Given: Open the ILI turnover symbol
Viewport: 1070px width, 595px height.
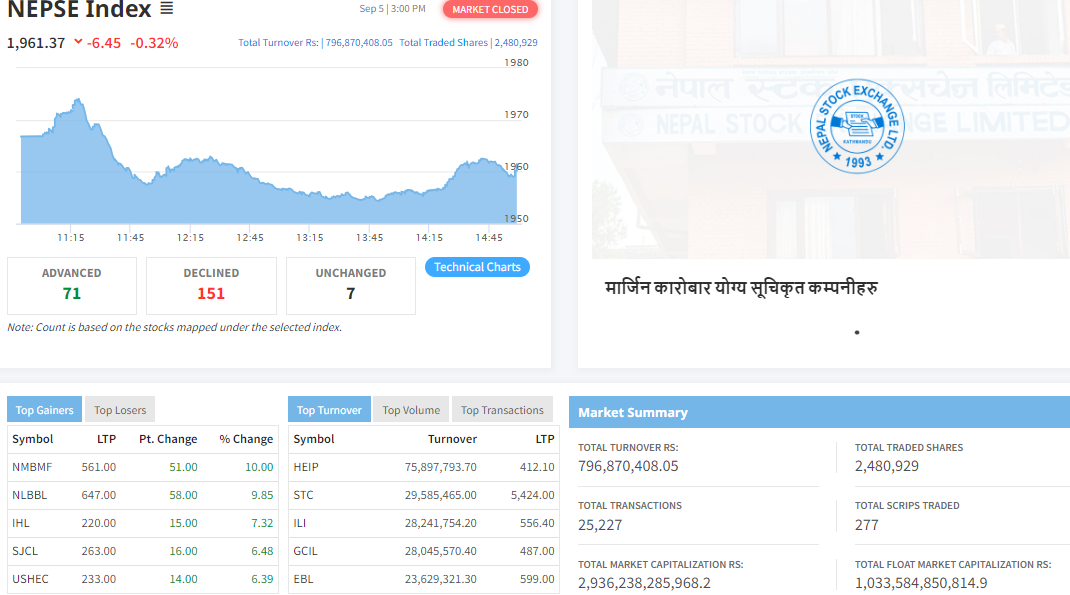Looking at the screenshot, I should coord(300,523).
